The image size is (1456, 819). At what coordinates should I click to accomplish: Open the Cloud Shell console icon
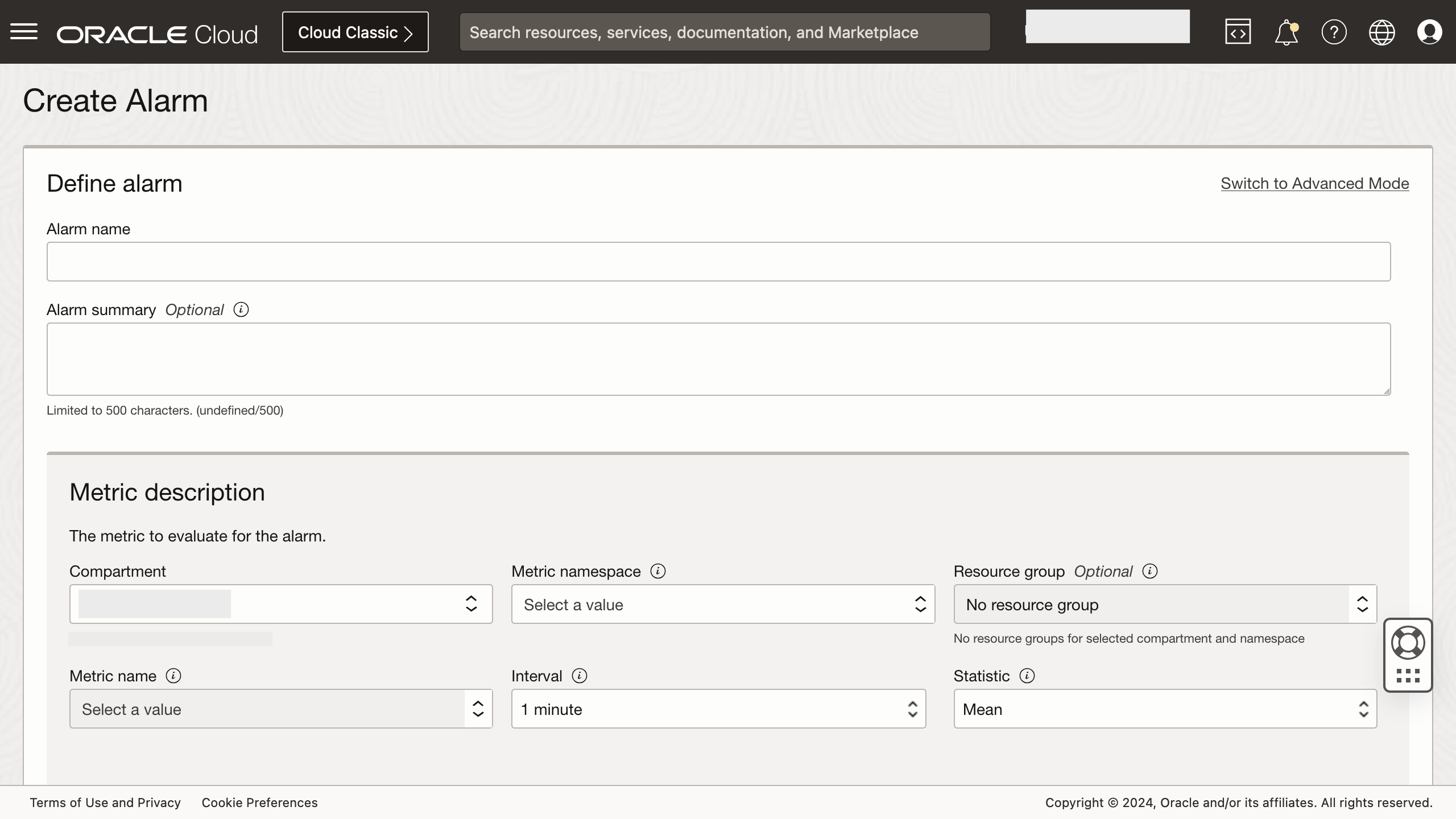[1238, 31]
